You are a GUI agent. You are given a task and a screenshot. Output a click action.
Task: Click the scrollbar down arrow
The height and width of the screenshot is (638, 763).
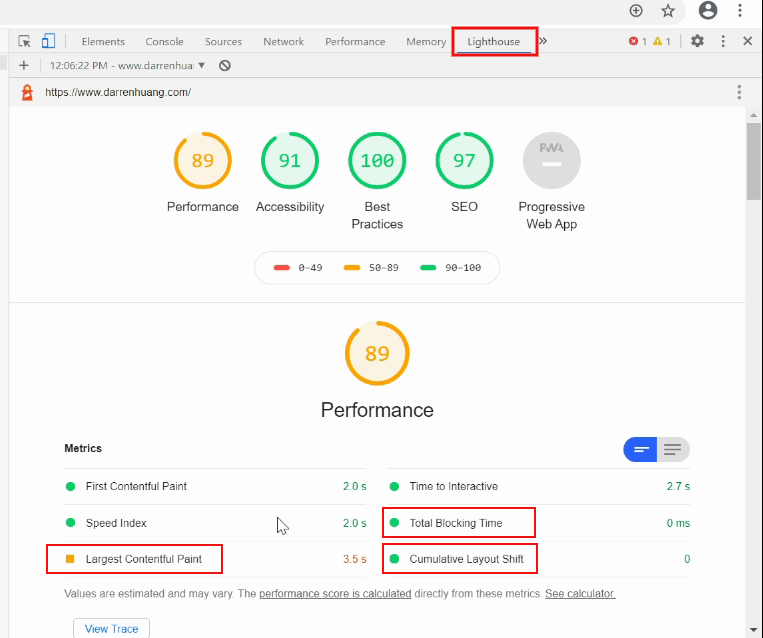753,630
